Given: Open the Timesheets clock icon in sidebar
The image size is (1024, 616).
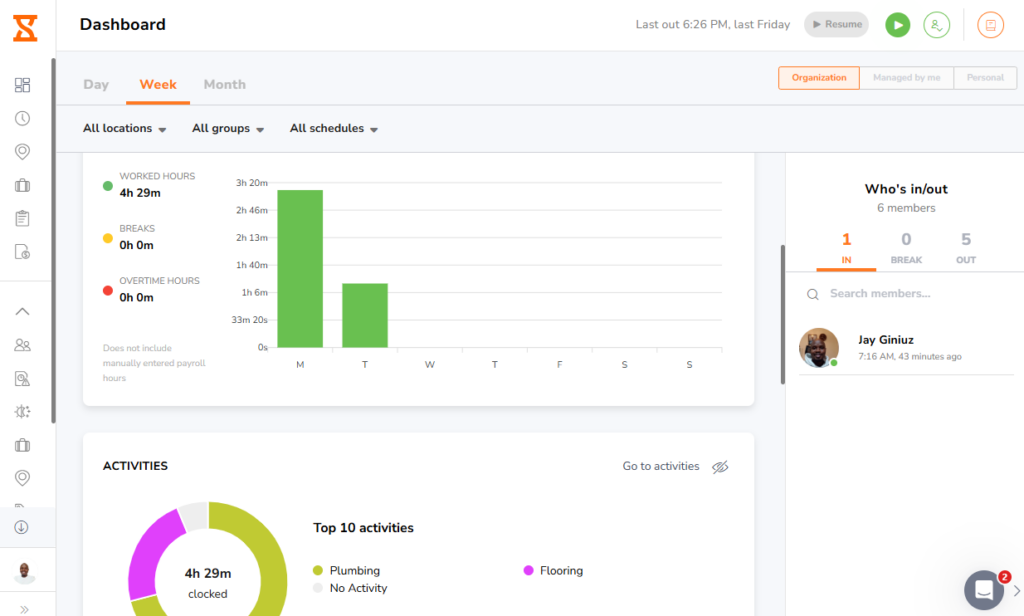Looking at the screenshot, I should (x=22, y=118).
